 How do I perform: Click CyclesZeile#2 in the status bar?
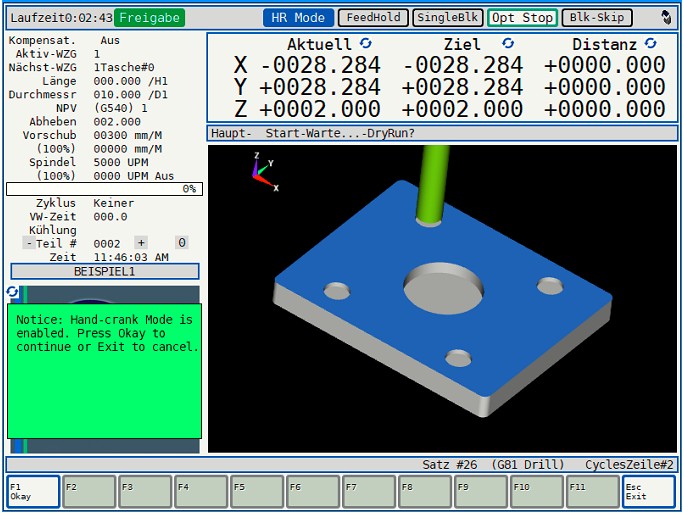pyautogui.click(x=629, y=464)
